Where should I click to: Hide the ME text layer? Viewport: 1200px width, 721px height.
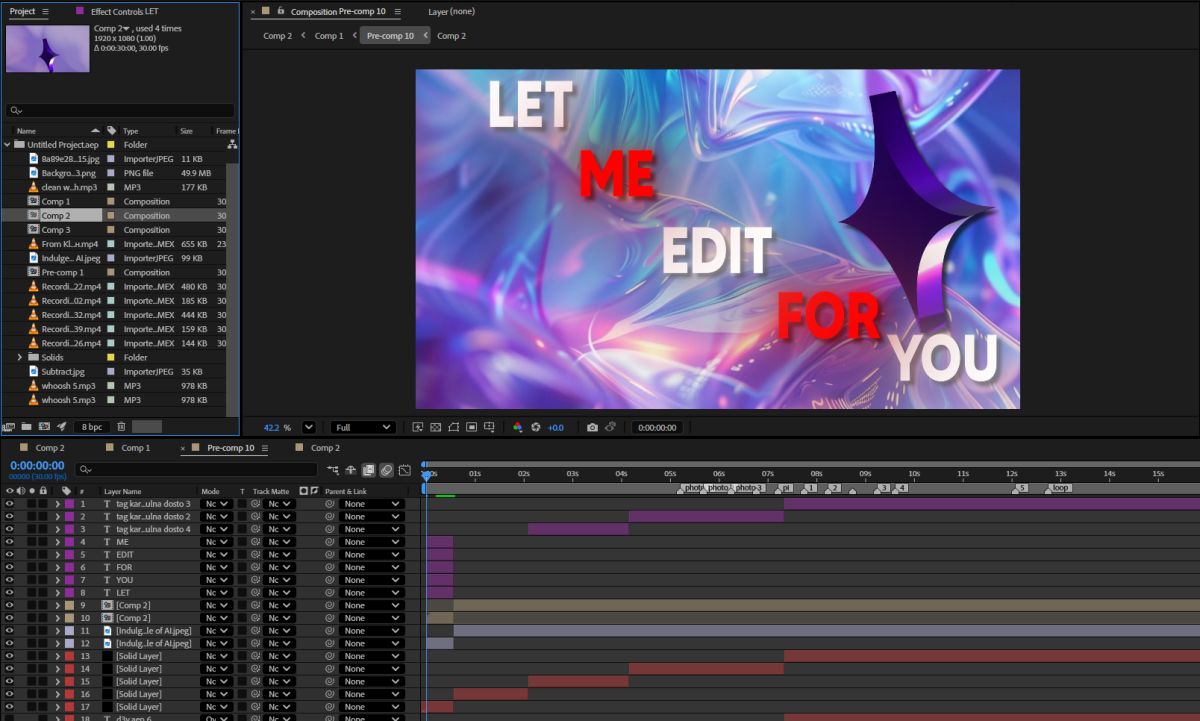point(9,542)
